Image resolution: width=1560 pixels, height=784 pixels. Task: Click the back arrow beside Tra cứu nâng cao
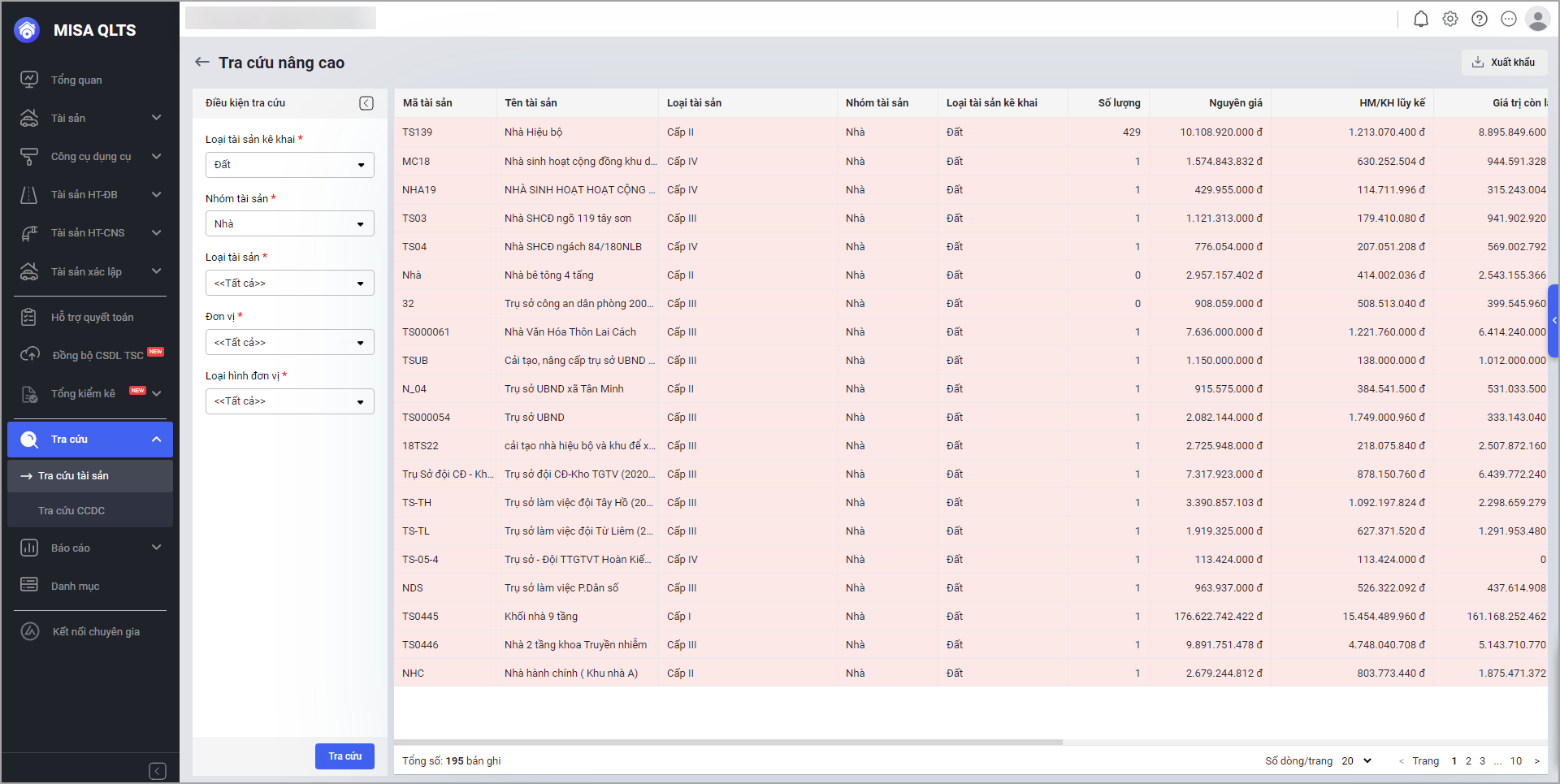202,63
